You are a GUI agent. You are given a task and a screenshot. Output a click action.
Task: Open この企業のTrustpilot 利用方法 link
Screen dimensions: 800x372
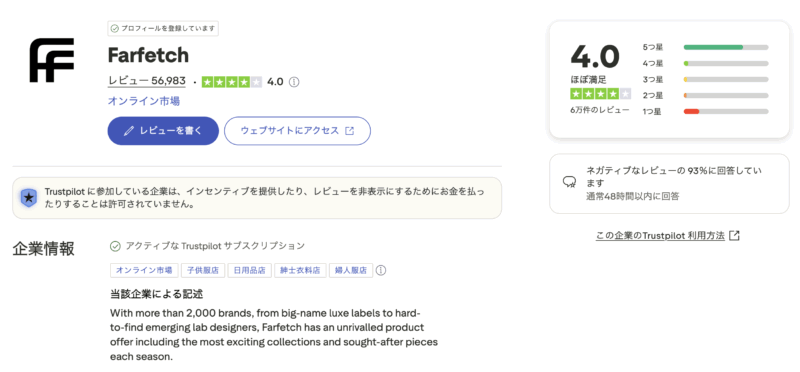pos(660,236)
